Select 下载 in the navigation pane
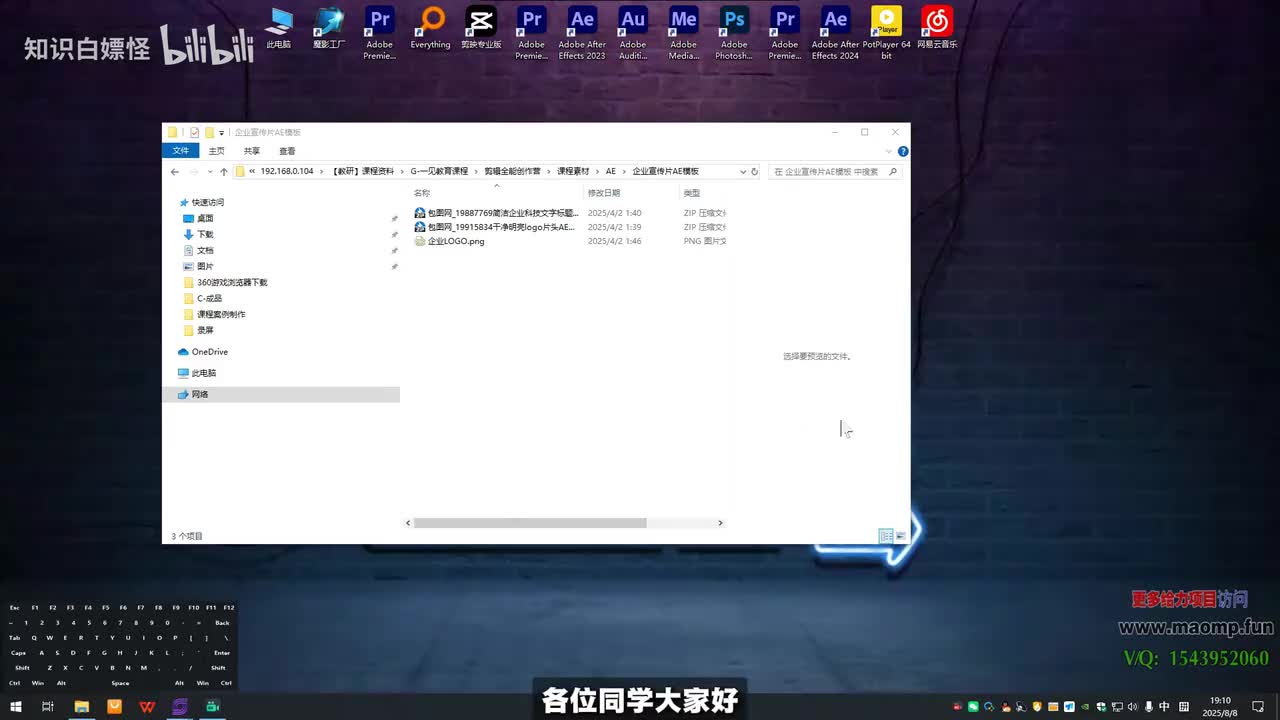 [205, 234]
